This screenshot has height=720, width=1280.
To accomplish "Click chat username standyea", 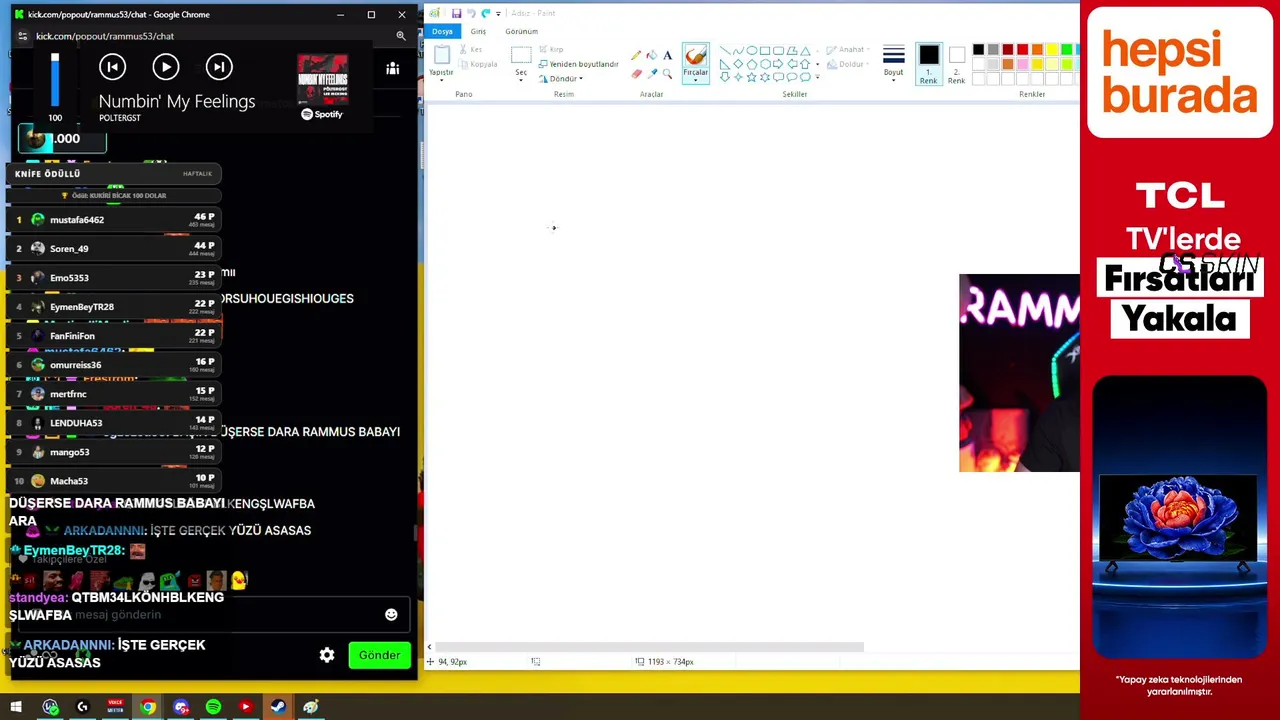I will pyautogui.click(x=38, y=598).
